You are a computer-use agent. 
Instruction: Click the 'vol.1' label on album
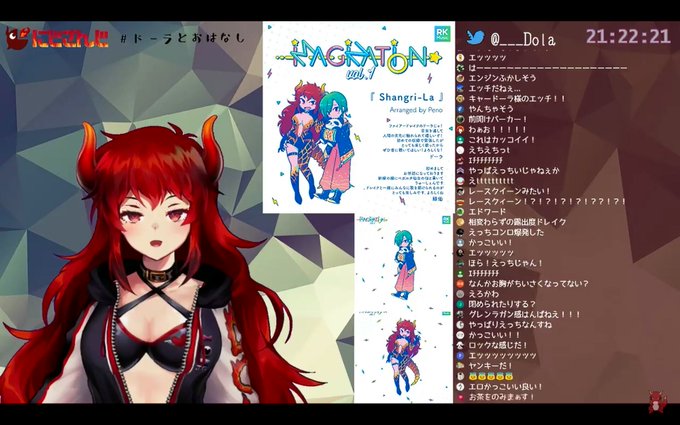click(360, 74)
